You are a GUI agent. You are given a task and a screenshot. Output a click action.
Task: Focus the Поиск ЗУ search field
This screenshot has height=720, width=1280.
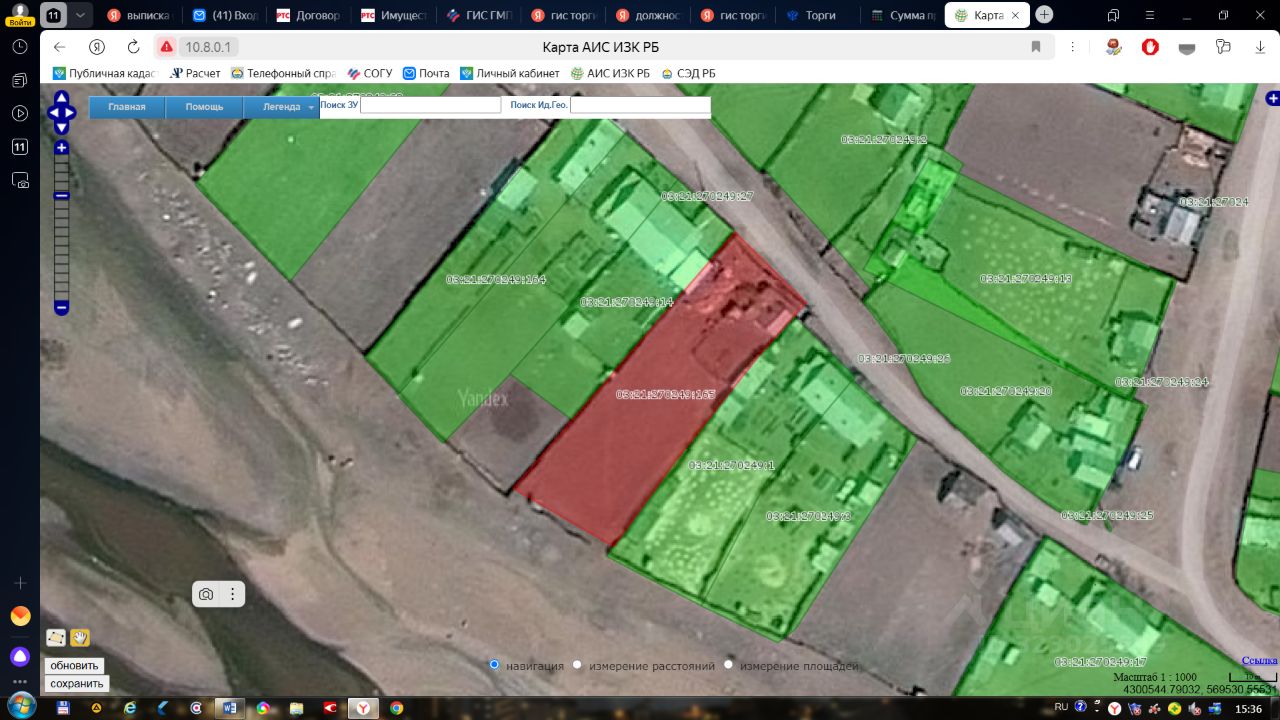coord(430,105)
